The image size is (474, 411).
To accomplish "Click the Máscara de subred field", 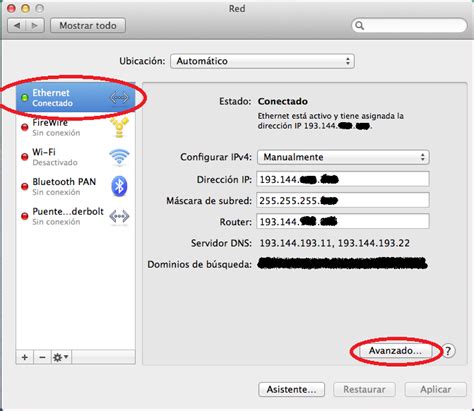I will [343, 200].
